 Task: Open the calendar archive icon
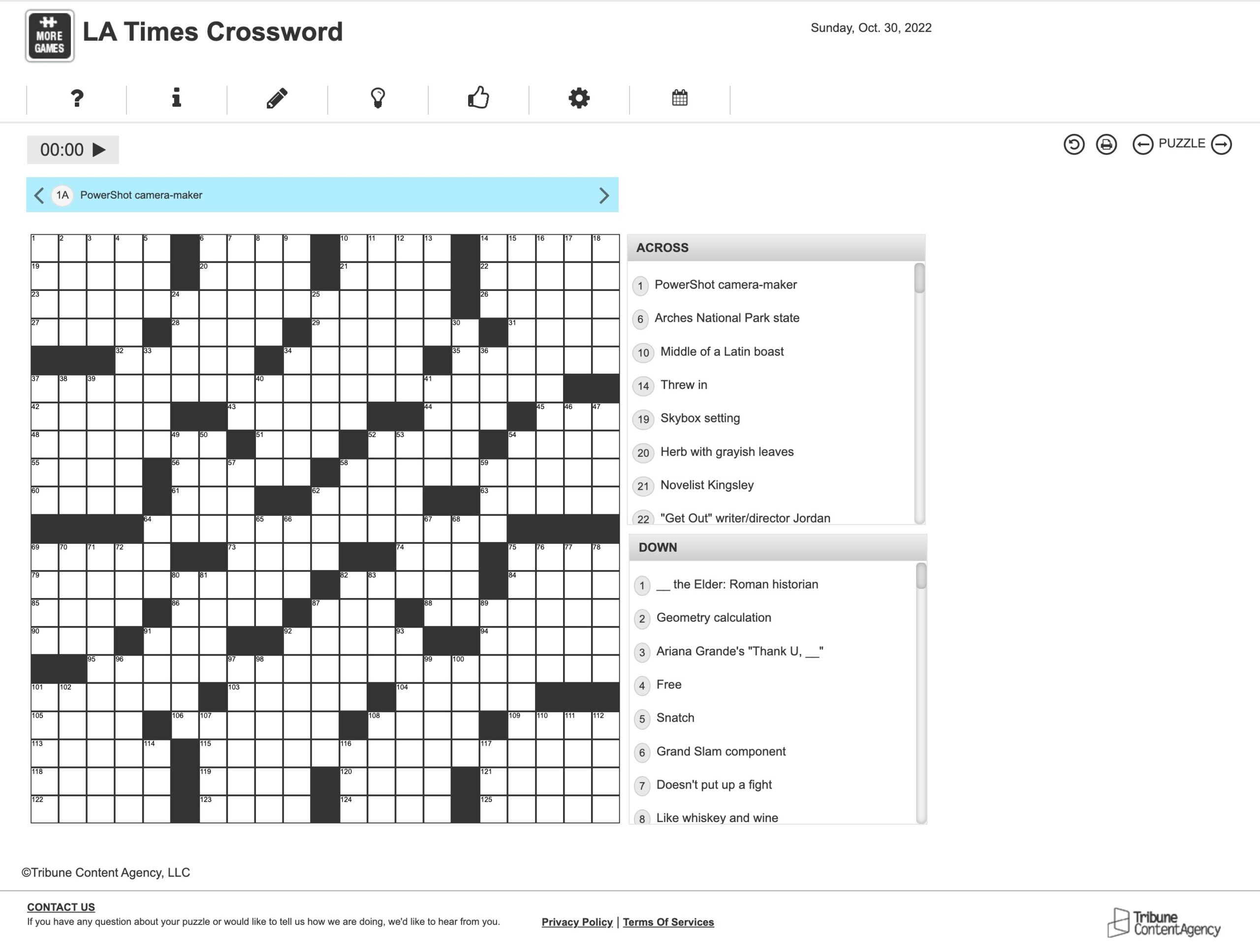[680, 97]
